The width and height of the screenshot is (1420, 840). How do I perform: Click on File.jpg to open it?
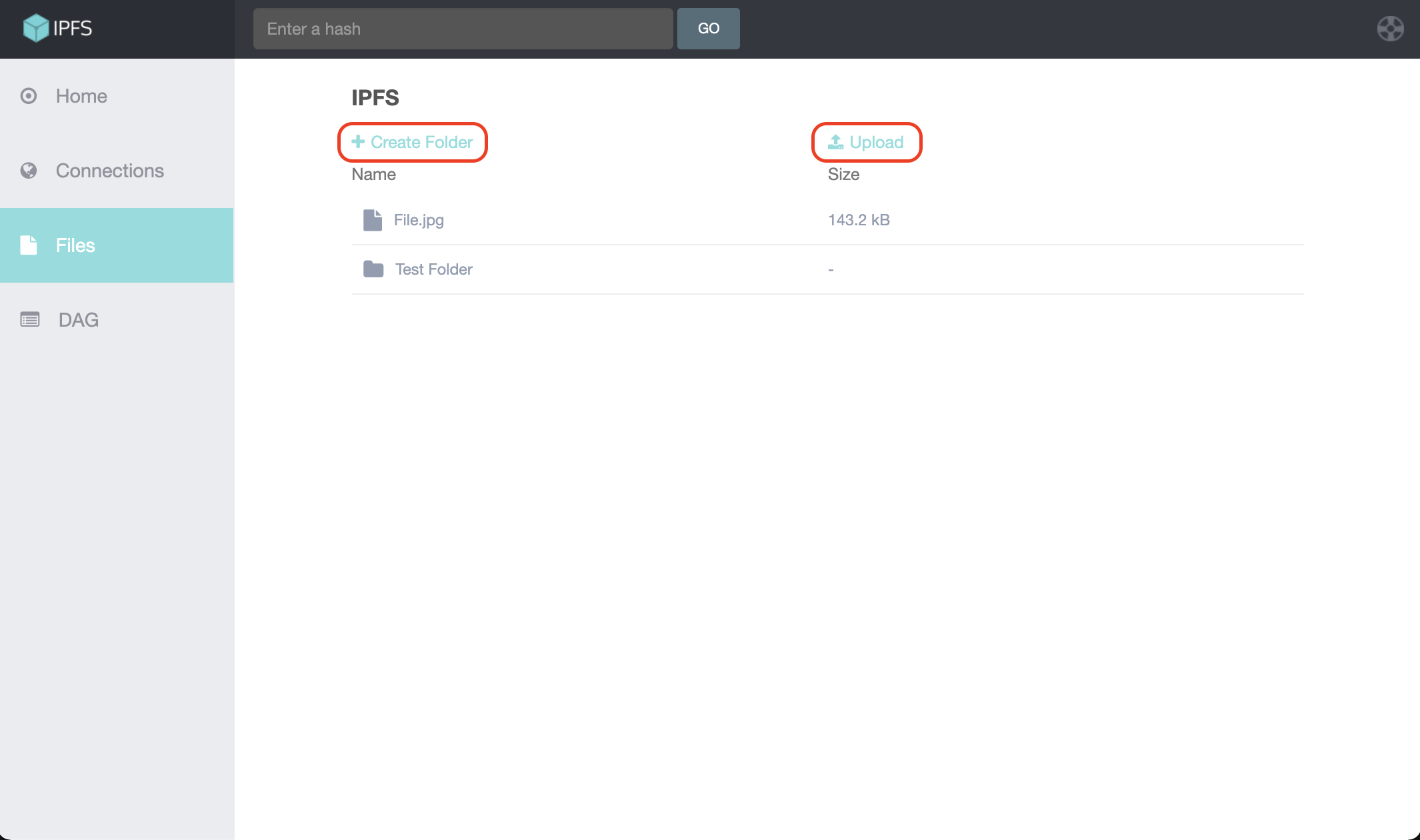click(x=419, y=219)
